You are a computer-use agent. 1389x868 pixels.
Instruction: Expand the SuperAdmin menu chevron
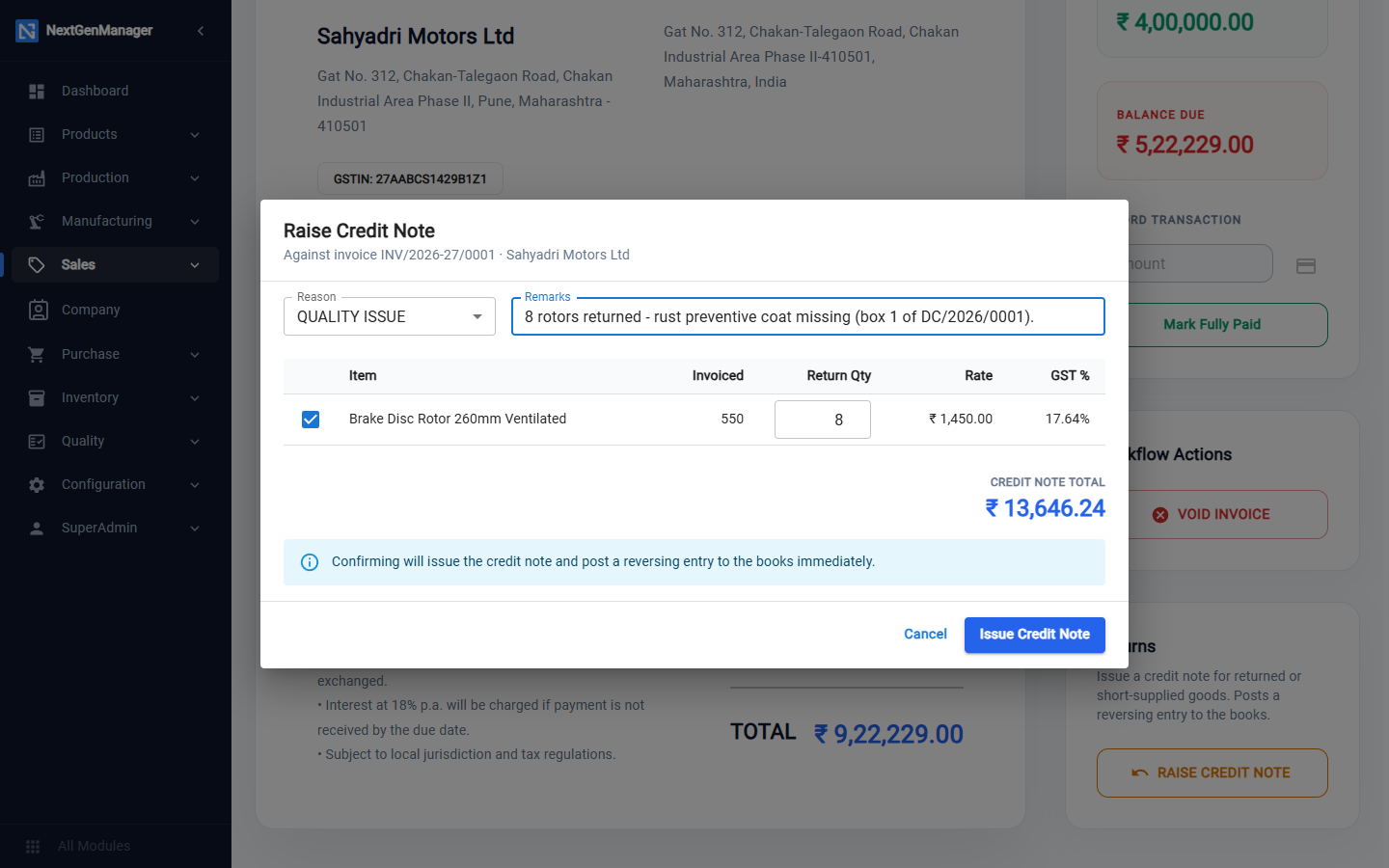tap(195, 528)
